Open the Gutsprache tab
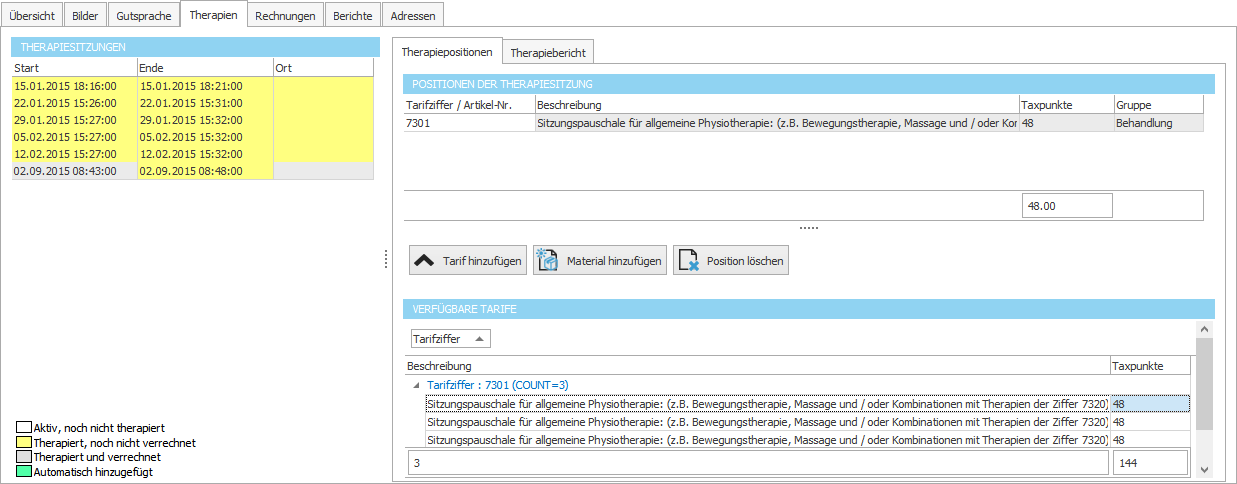 coord(143,16)
